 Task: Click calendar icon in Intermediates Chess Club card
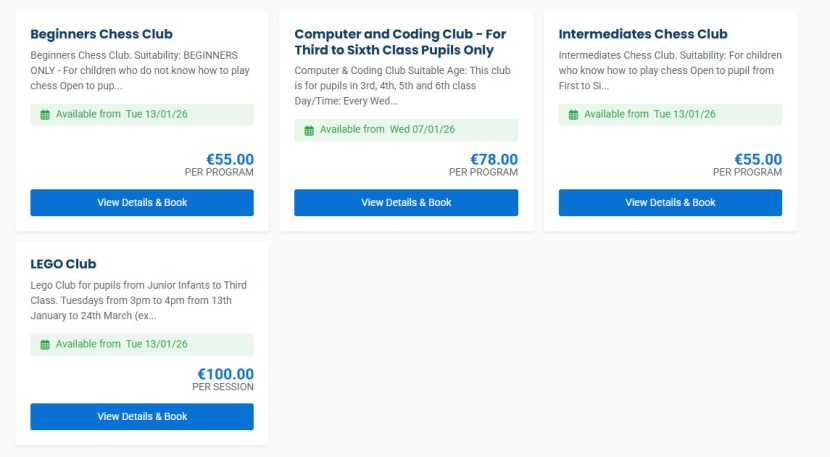point(573,115)
